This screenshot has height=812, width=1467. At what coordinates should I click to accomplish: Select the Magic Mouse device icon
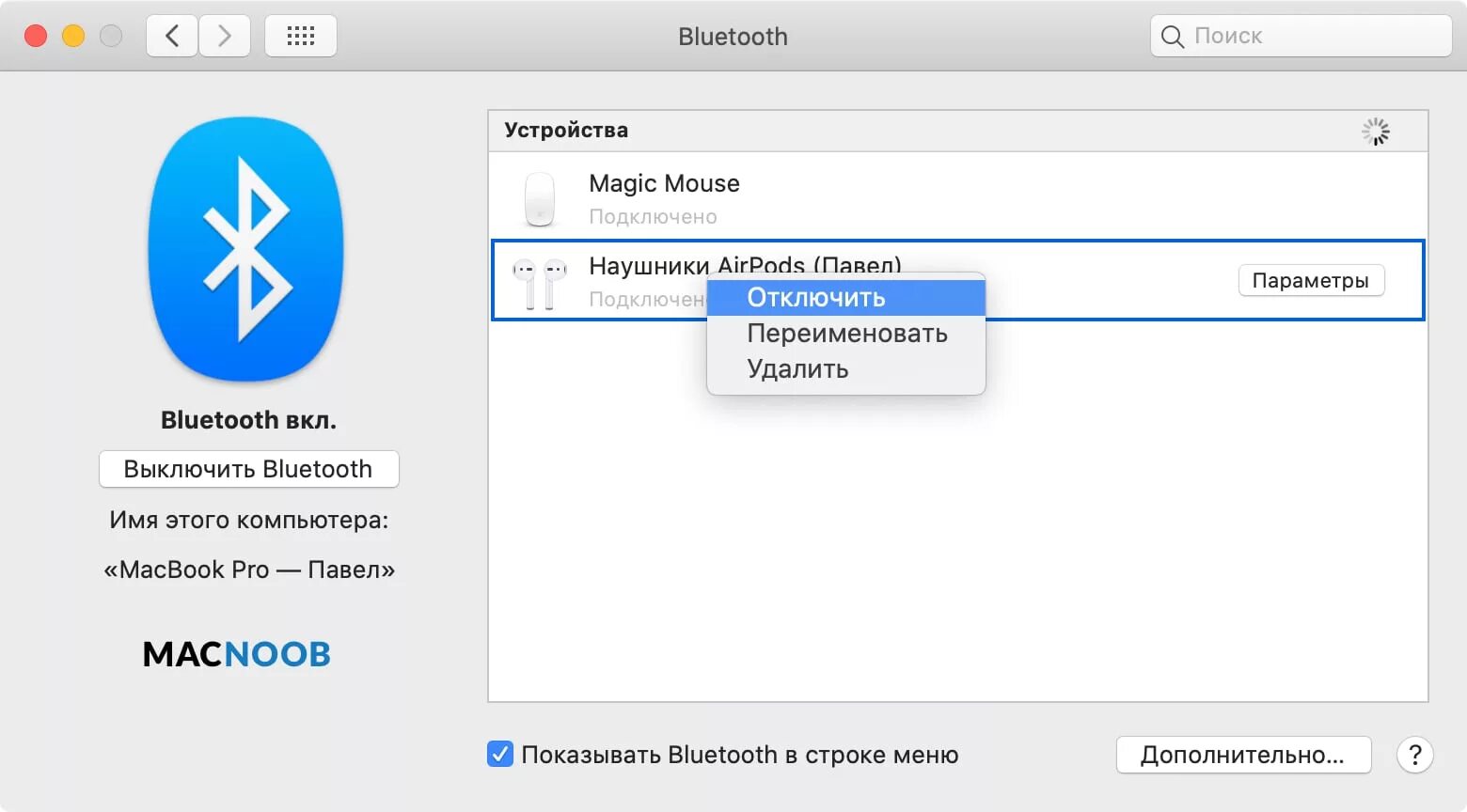tap(539, 197)
